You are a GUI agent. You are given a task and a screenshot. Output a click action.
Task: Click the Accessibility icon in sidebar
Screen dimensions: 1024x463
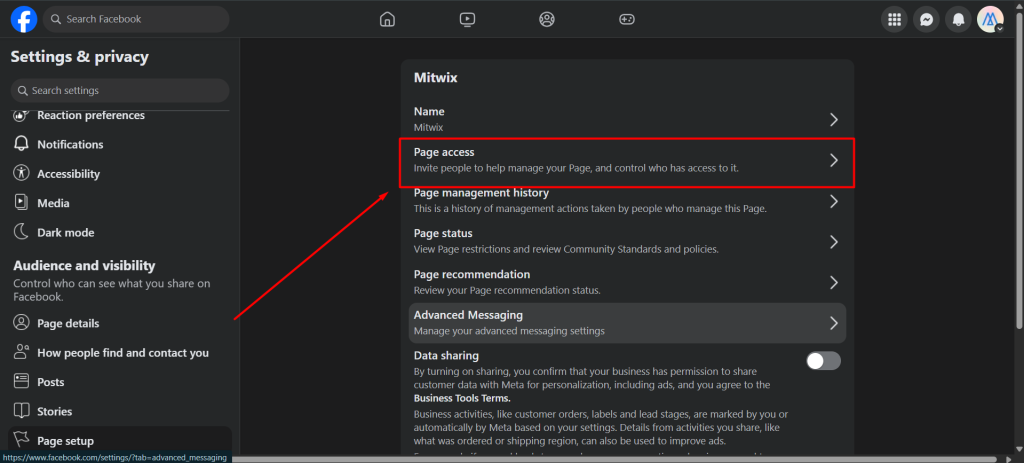coord(22,173)
